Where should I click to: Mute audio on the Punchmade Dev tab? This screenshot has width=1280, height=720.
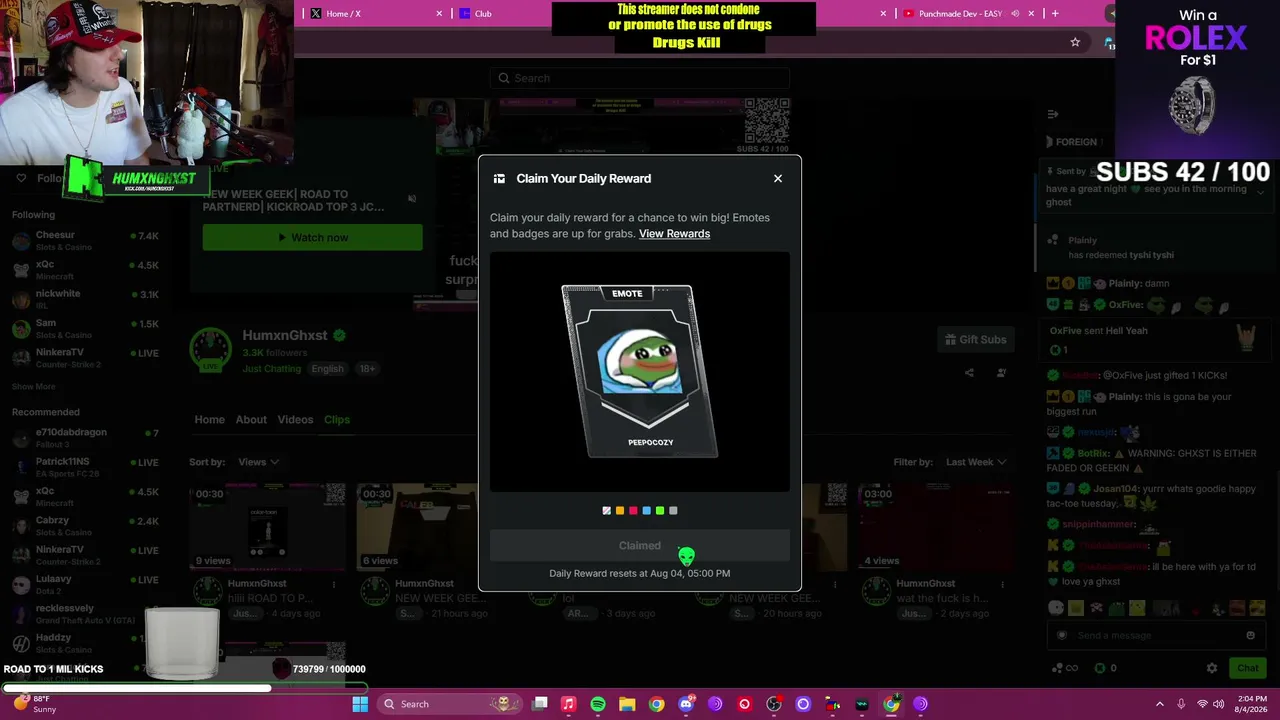1015,13
